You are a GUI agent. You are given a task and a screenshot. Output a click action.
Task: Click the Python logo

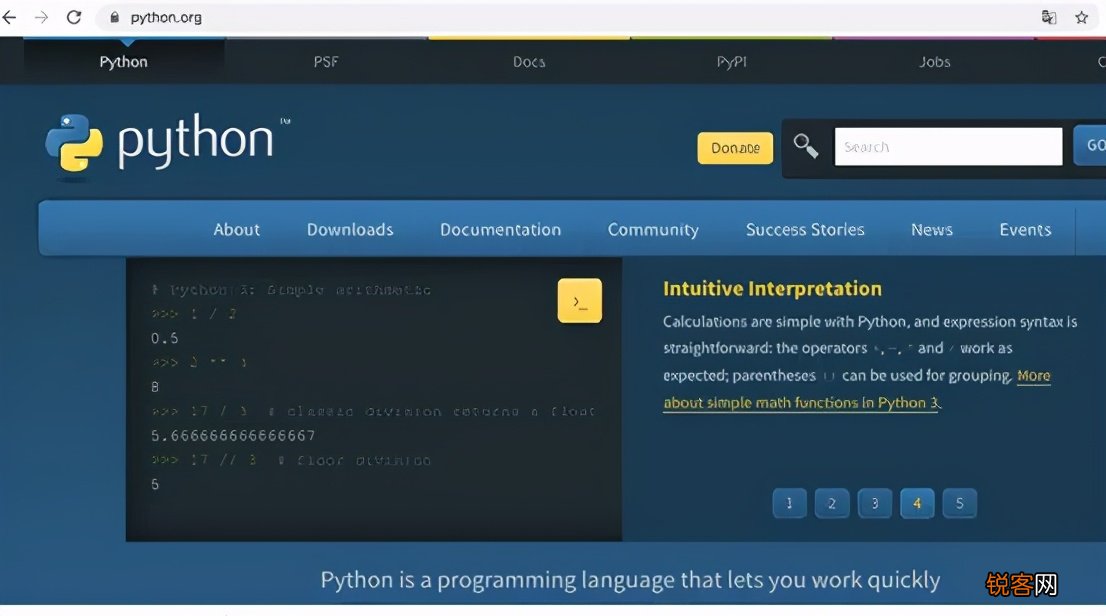[x=168, y=143]
